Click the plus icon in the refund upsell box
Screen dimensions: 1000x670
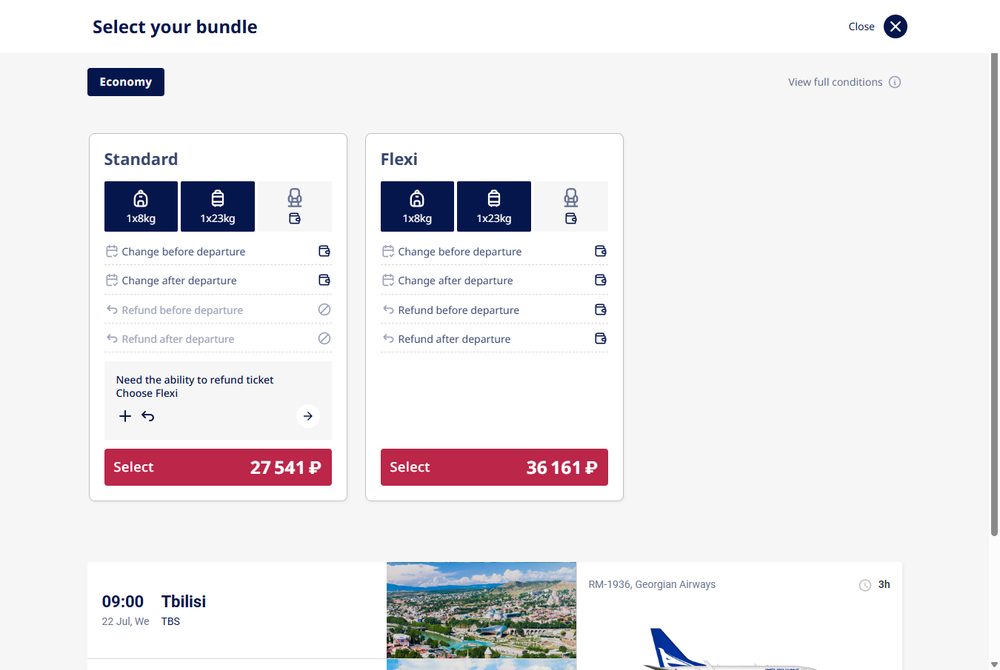(x=125, y=416)
